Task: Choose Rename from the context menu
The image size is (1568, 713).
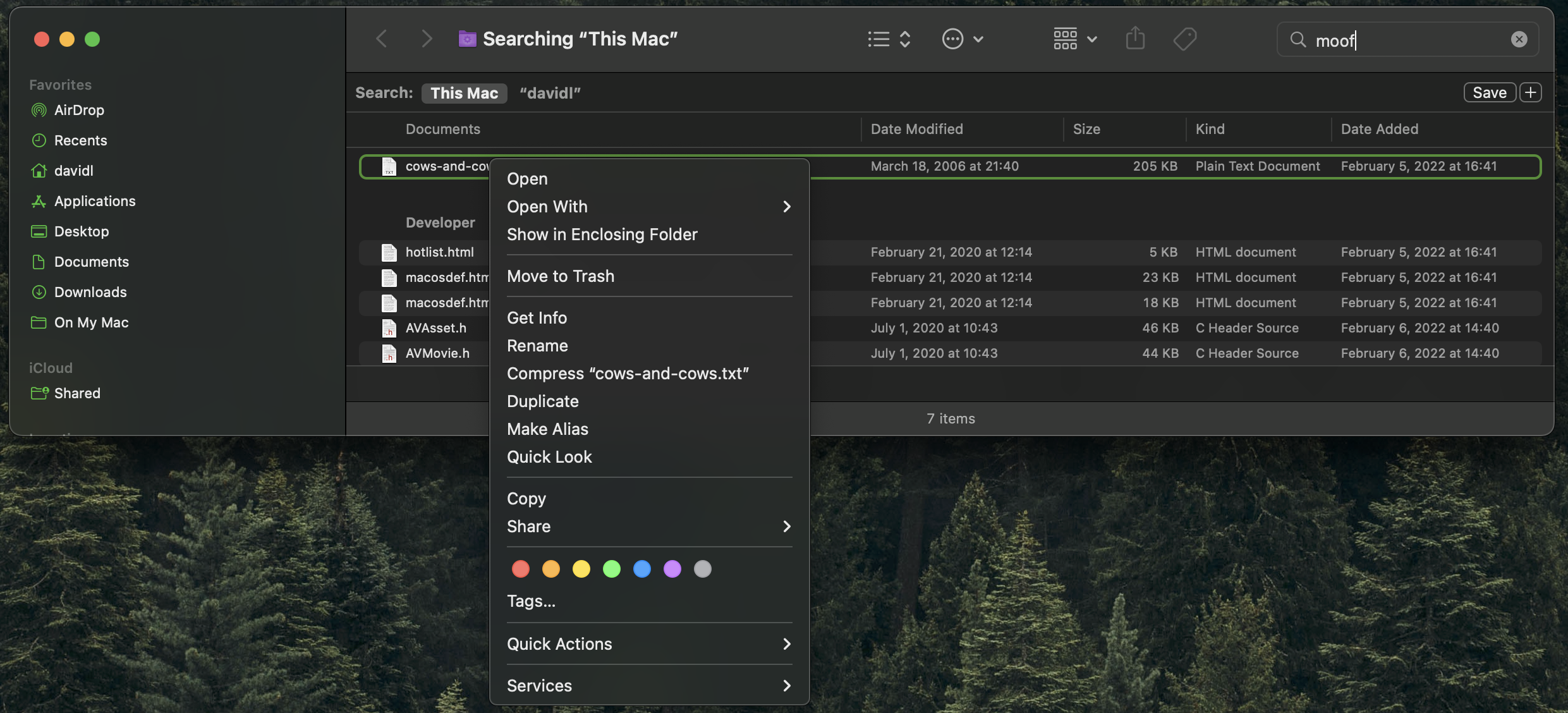Action: (x=649, y=346)
